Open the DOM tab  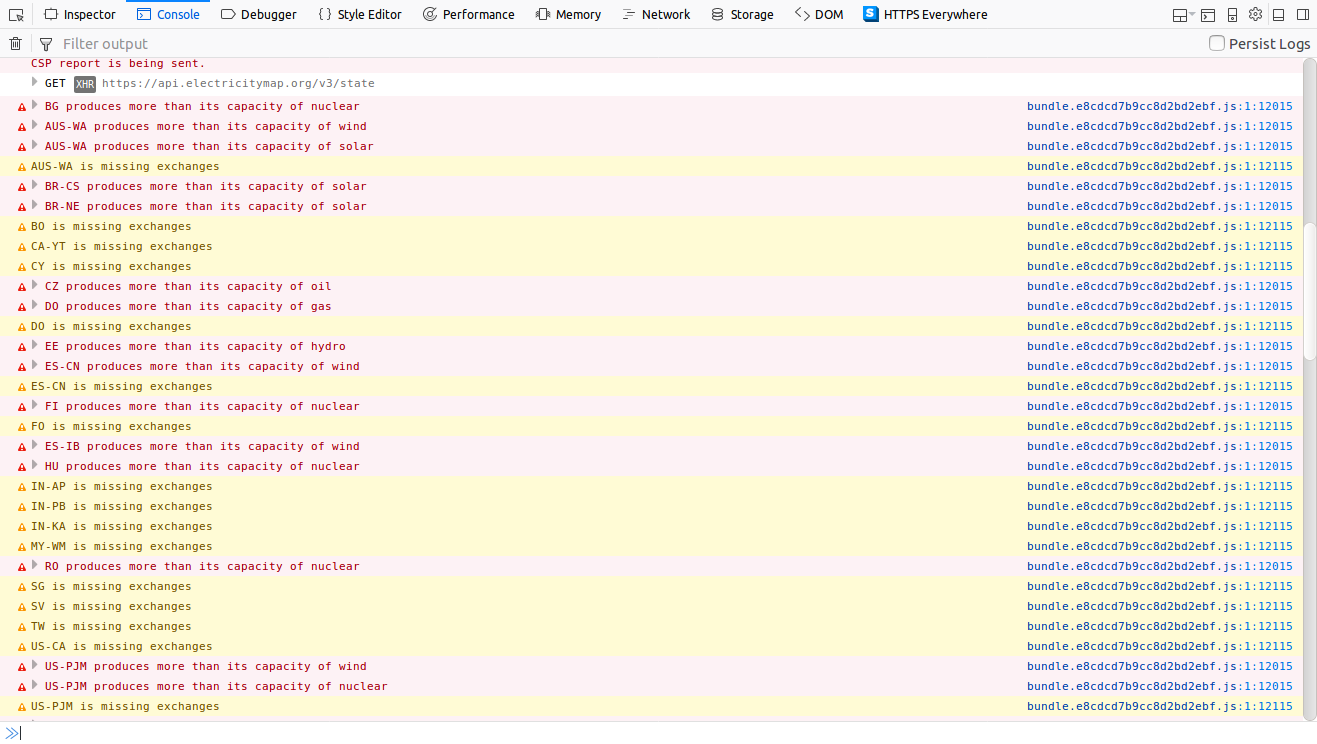click(819, 15)
